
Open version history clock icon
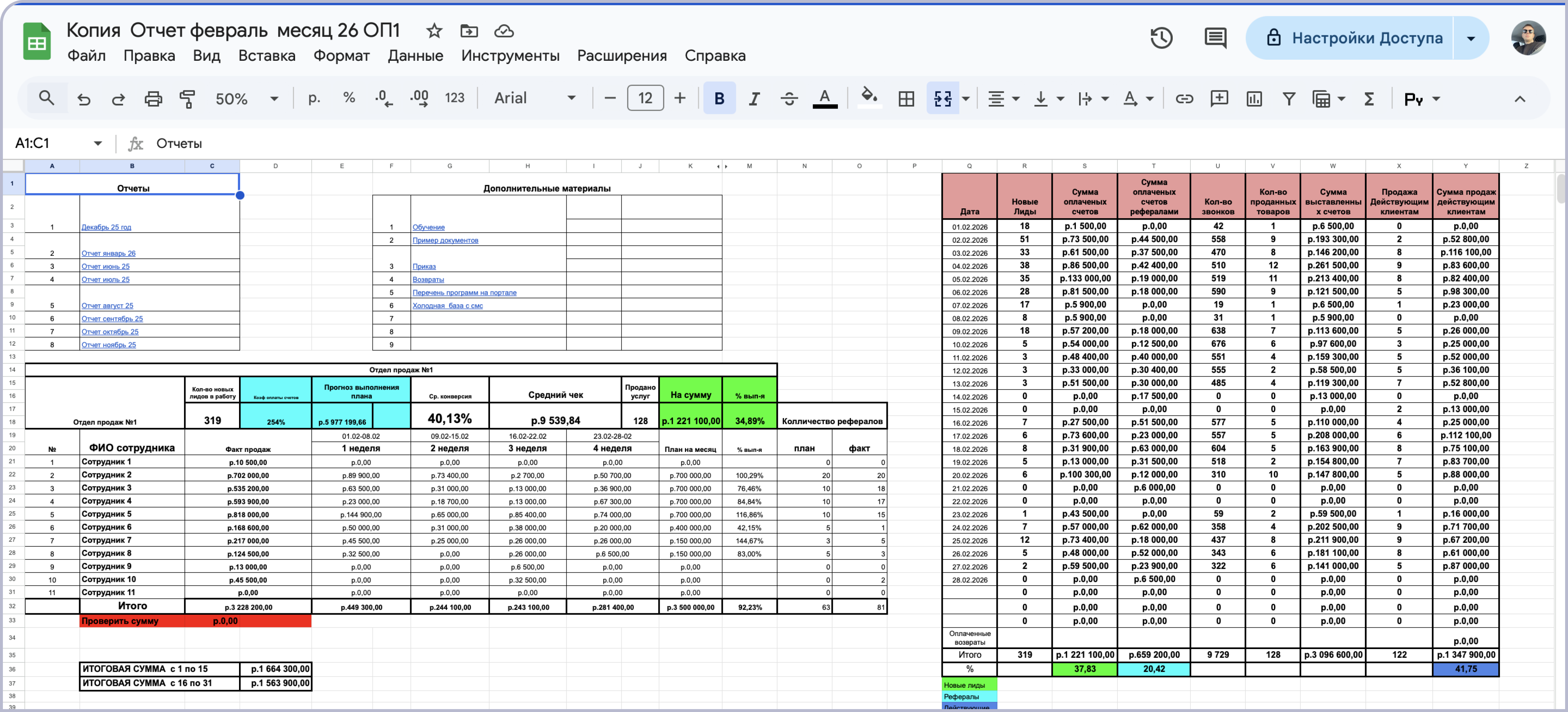(x=1161, y=38)
